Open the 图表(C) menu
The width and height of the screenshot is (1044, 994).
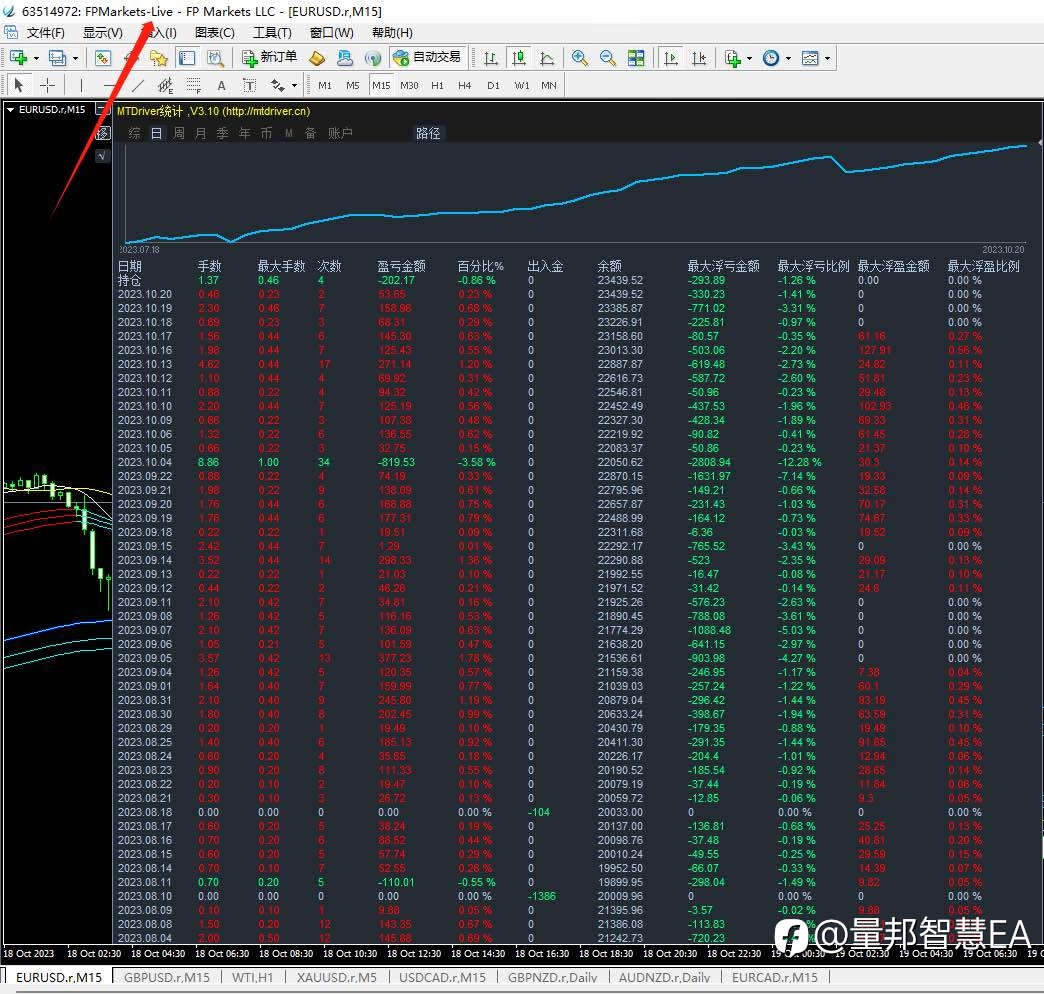214,33
